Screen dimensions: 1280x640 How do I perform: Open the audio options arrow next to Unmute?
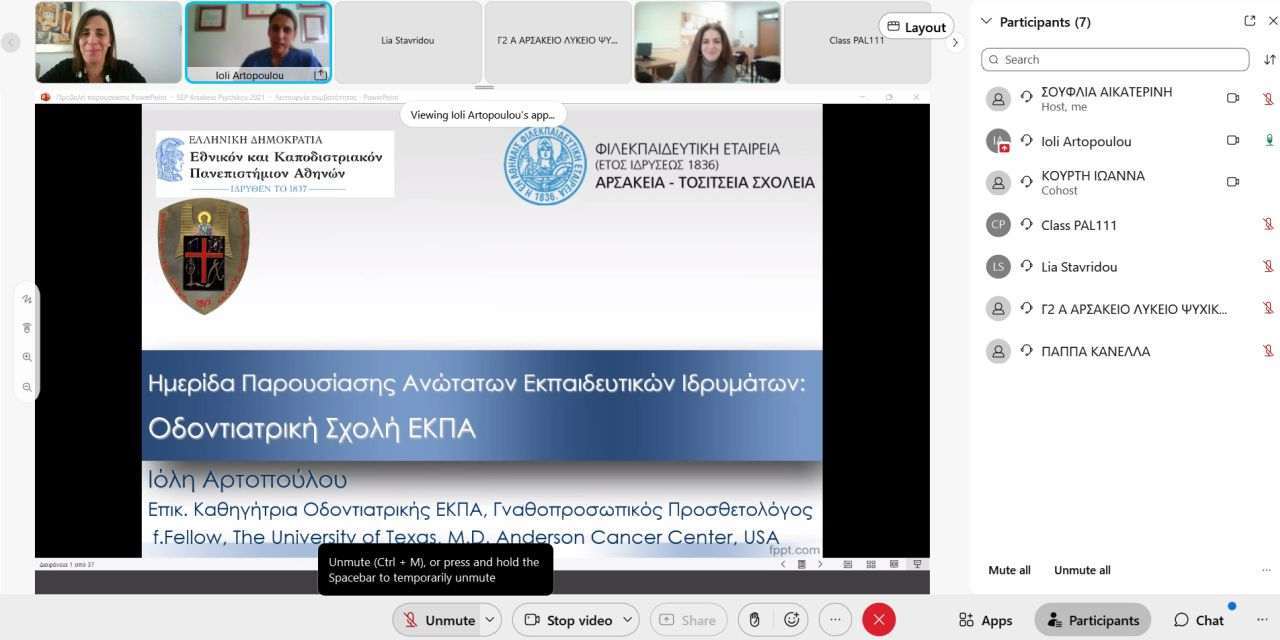(490, 620)
